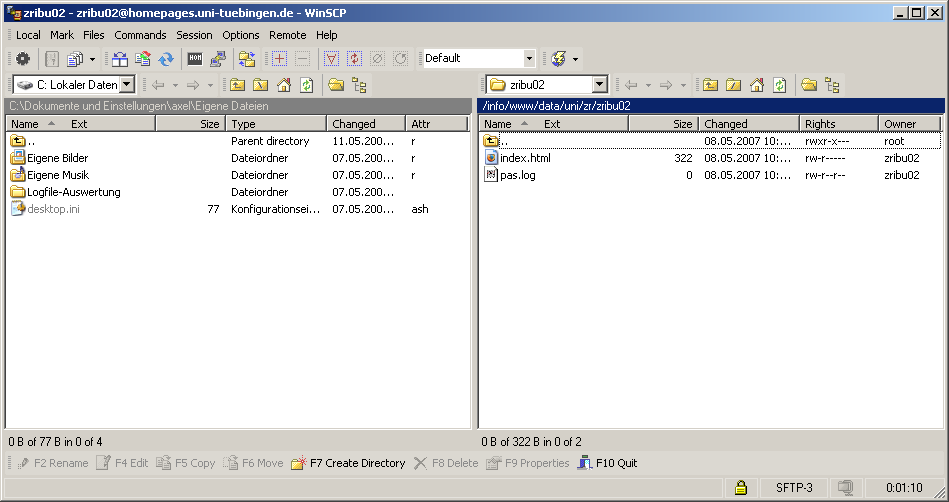
Task: Open the Session menu
Action: (x=194, y=35)
